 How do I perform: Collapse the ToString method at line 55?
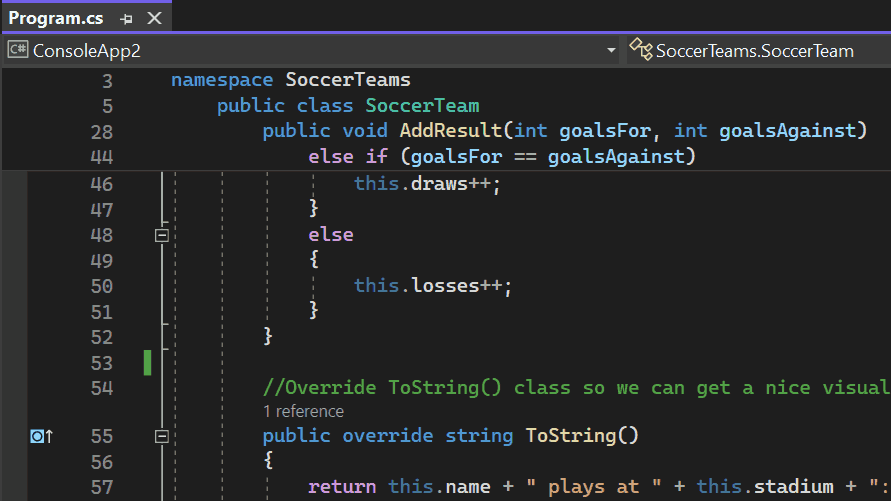(x=162, y=436)
